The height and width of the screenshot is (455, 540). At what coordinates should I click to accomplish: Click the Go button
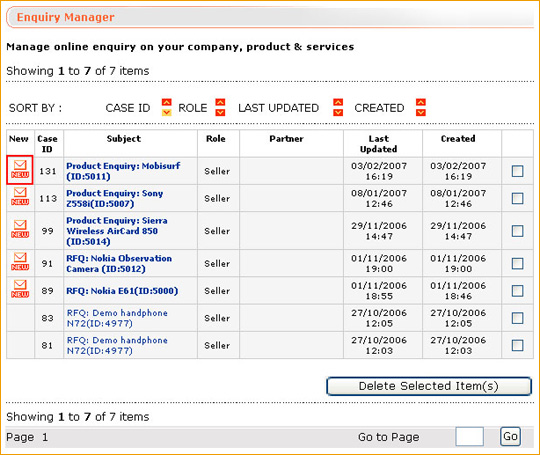510,436
